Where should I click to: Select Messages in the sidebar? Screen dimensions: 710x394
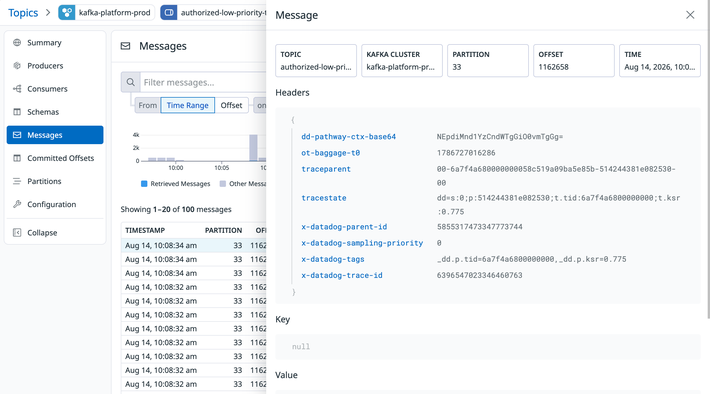tap(55, 135)
